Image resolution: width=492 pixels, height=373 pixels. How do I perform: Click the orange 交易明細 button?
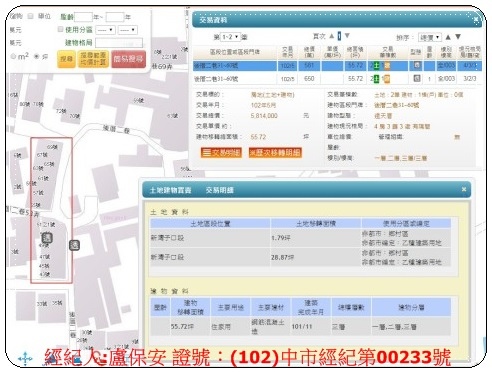pos(221,153)
